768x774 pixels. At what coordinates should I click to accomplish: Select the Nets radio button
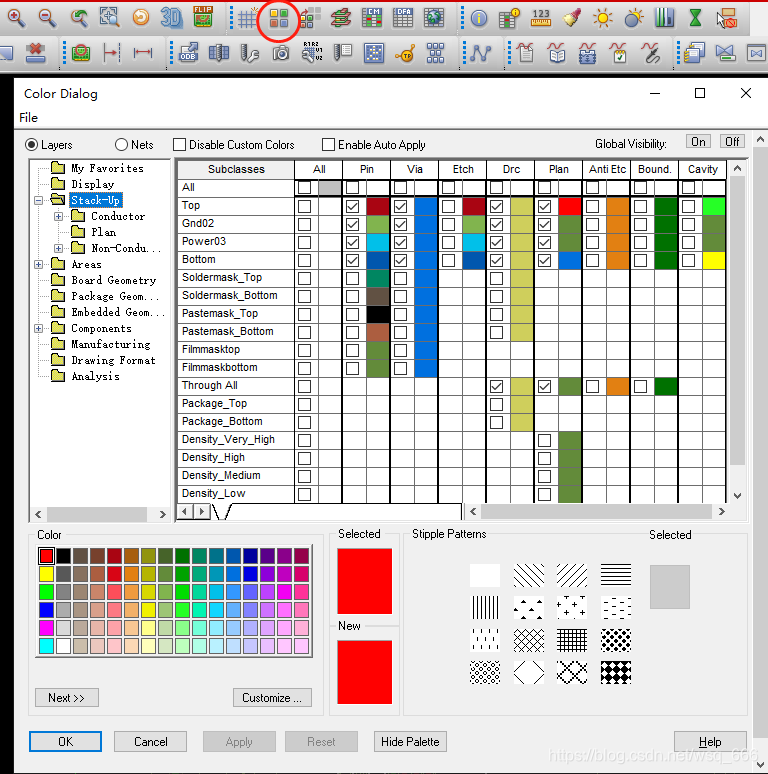tap(121, 144)
